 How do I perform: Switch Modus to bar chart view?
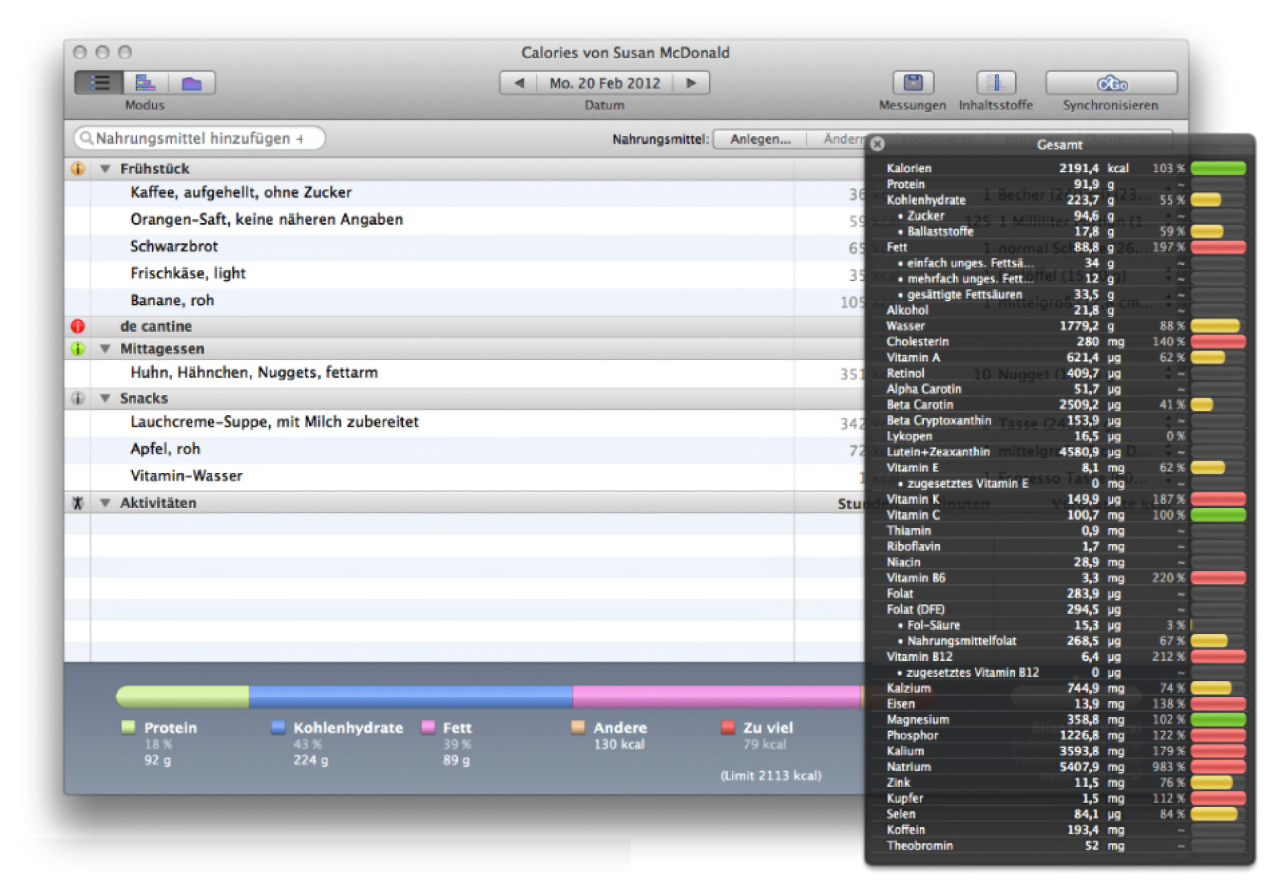[x=145, y=83]
